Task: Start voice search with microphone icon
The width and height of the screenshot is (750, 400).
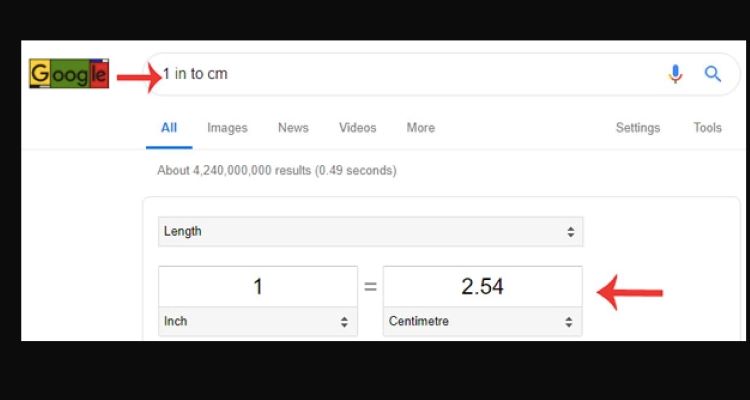Action: [676, 74]
